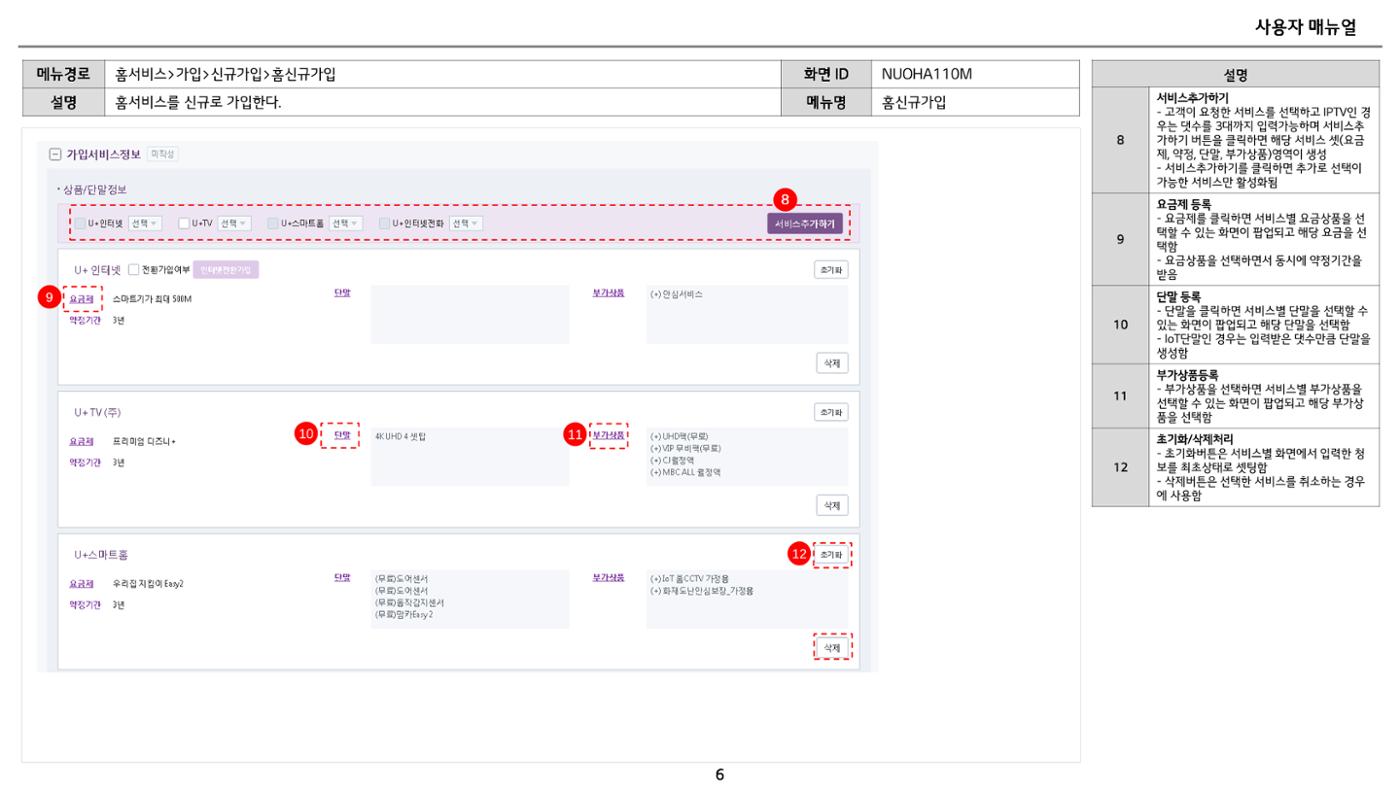Click the (+)화재도난안심보장_가정용 entry
Image resolution: width=1400 pixels, height=788 pixels.
pos(702,591)
